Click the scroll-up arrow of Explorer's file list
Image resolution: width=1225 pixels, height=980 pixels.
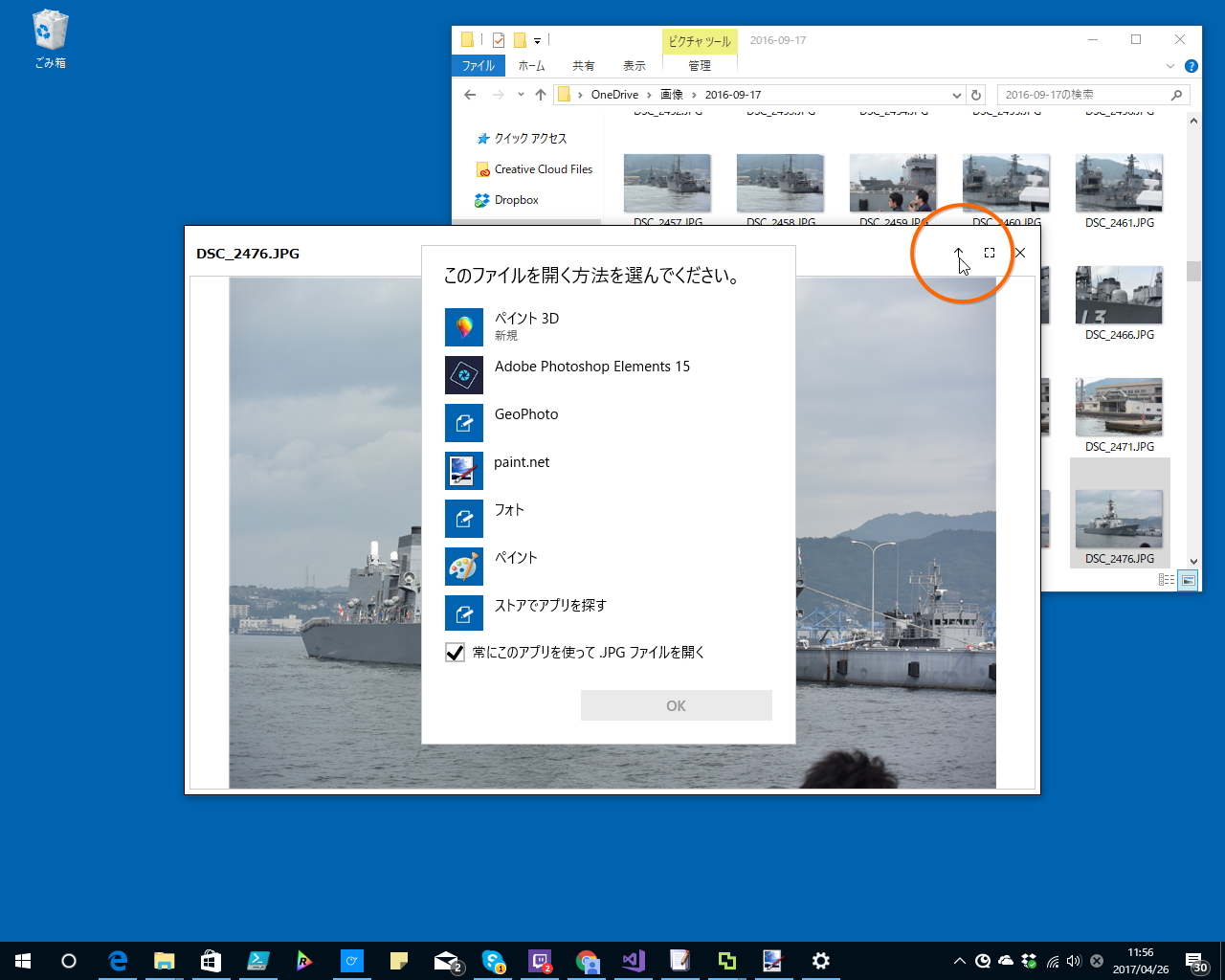[1193, 122]
